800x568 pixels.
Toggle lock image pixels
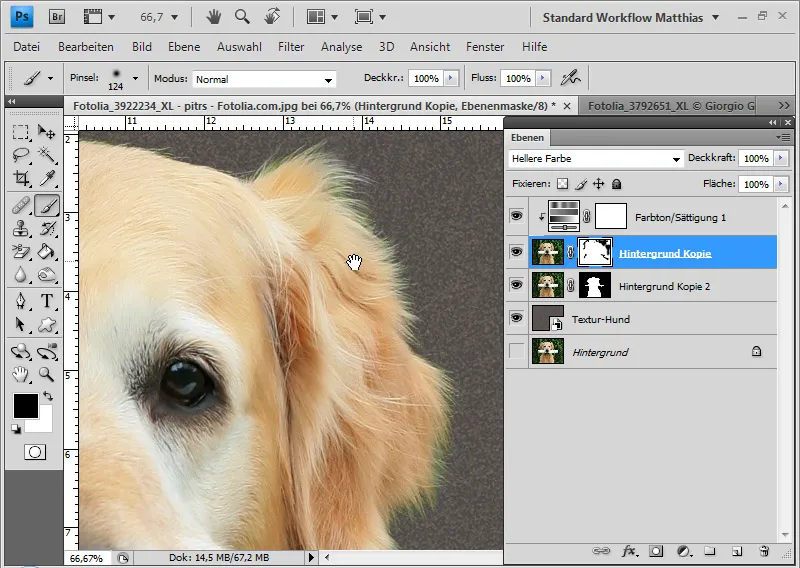coord(581,184)
